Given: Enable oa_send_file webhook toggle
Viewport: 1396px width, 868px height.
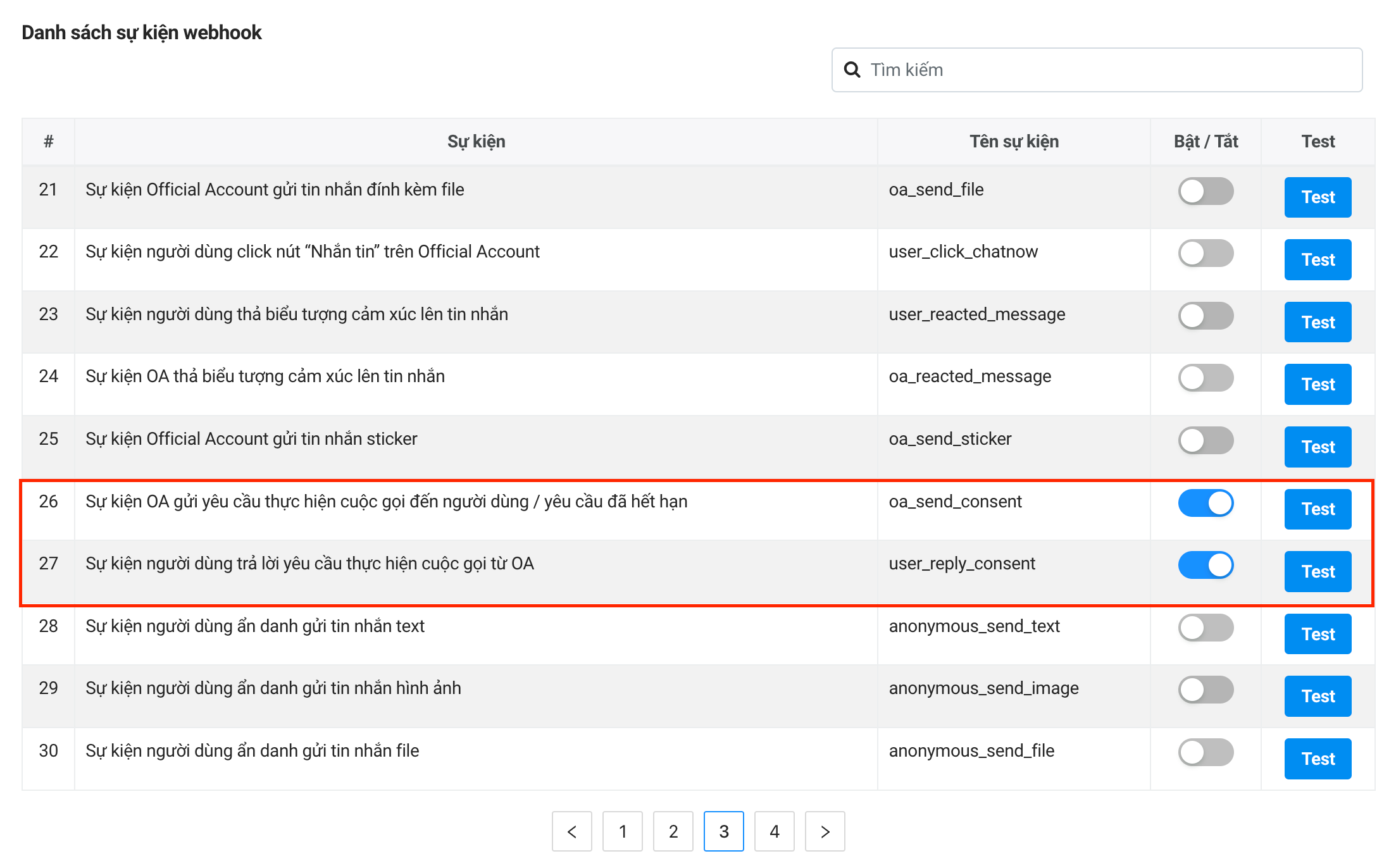Looking at the screenshot, I should 1205,191.
